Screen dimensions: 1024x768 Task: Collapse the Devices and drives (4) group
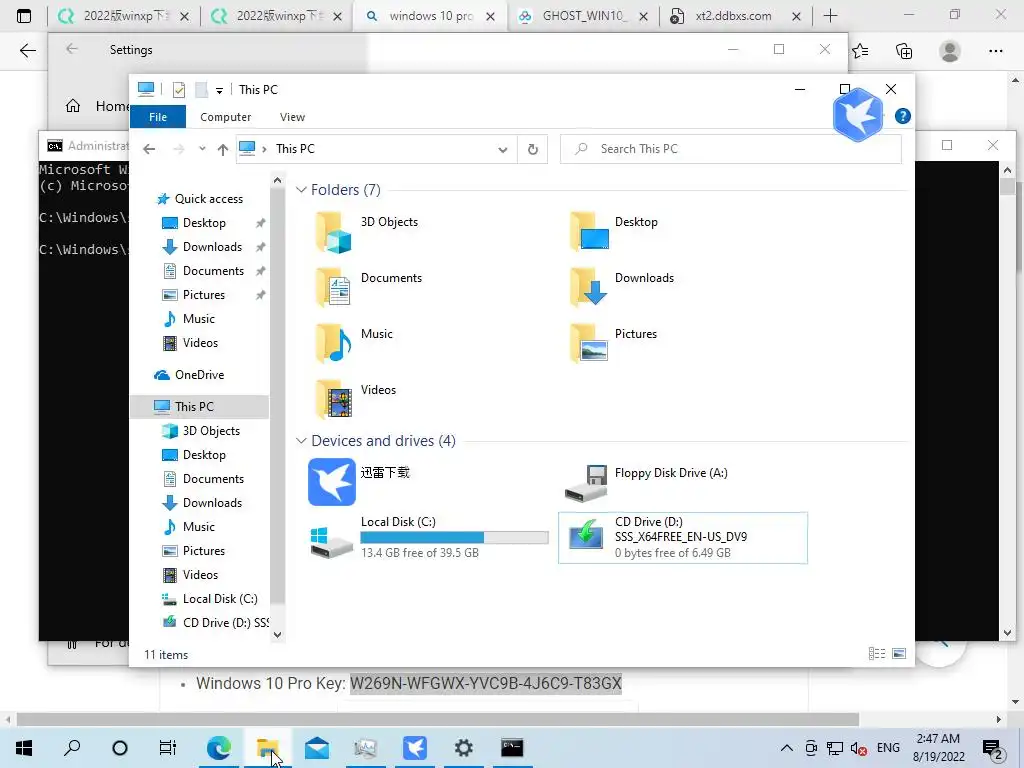301,441
